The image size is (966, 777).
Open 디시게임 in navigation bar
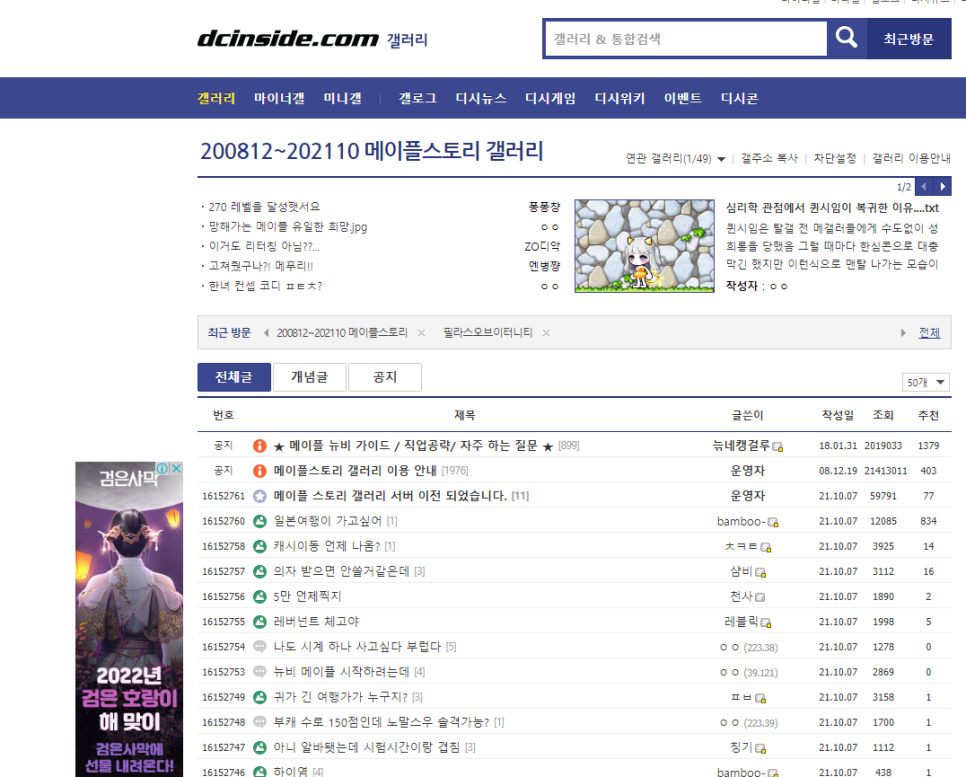click(x=550, y=98)
